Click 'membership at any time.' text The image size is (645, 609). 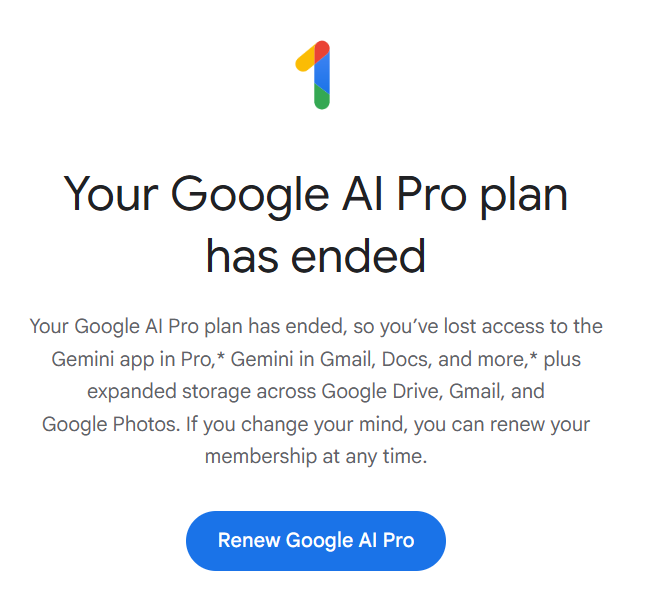click(316, 457)
